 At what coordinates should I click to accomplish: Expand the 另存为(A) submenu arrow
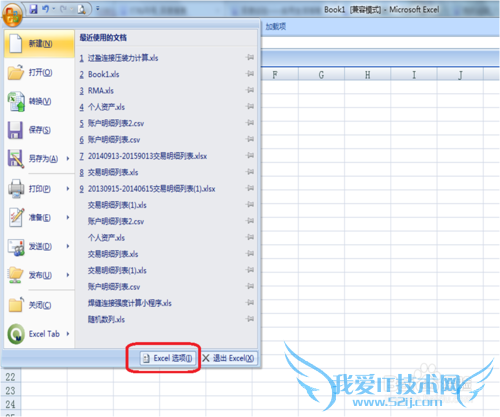point(68,159)
